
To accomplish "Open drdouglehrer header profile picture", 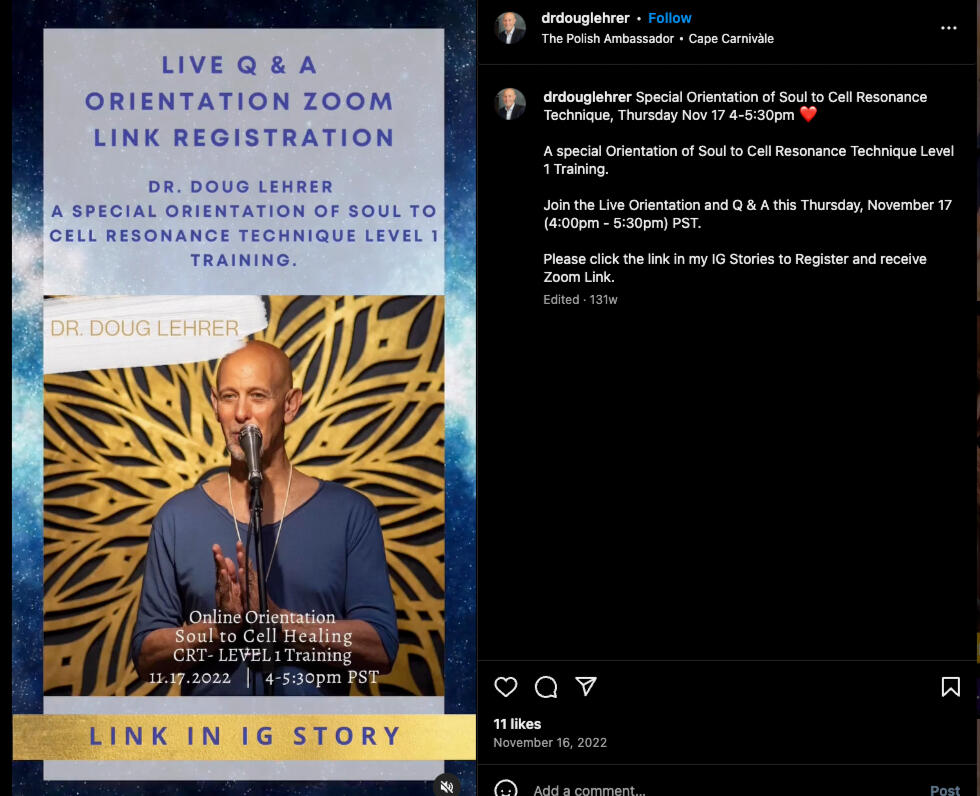I will tap(510, 28).
